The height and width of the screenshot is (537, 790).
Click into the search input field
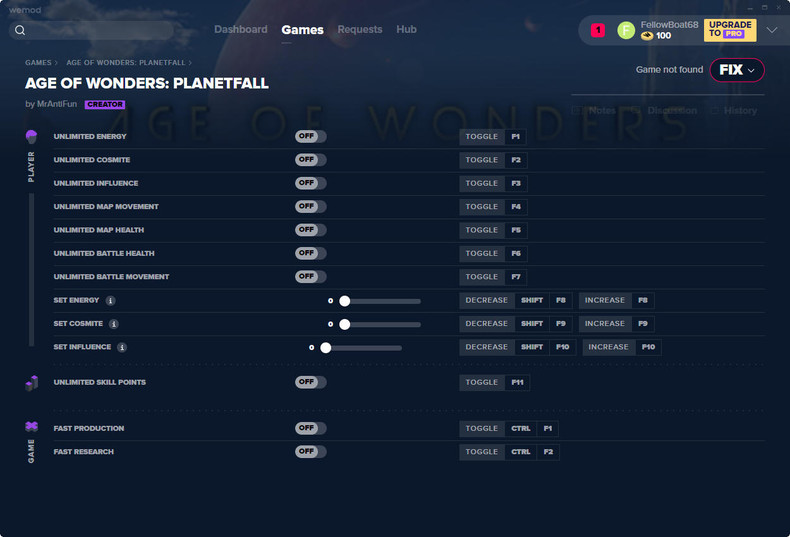92,30
